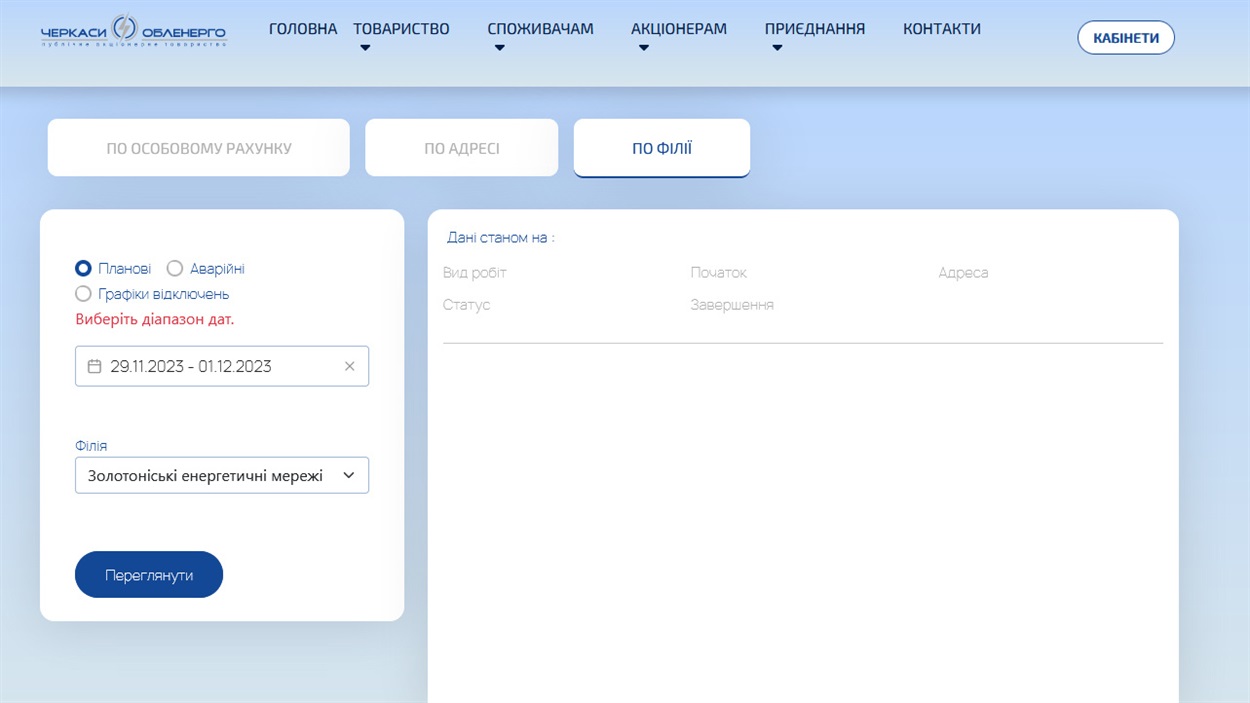Expand the Приєднання menu arrow
This screenshot has height=703, width=1250.
777,48
